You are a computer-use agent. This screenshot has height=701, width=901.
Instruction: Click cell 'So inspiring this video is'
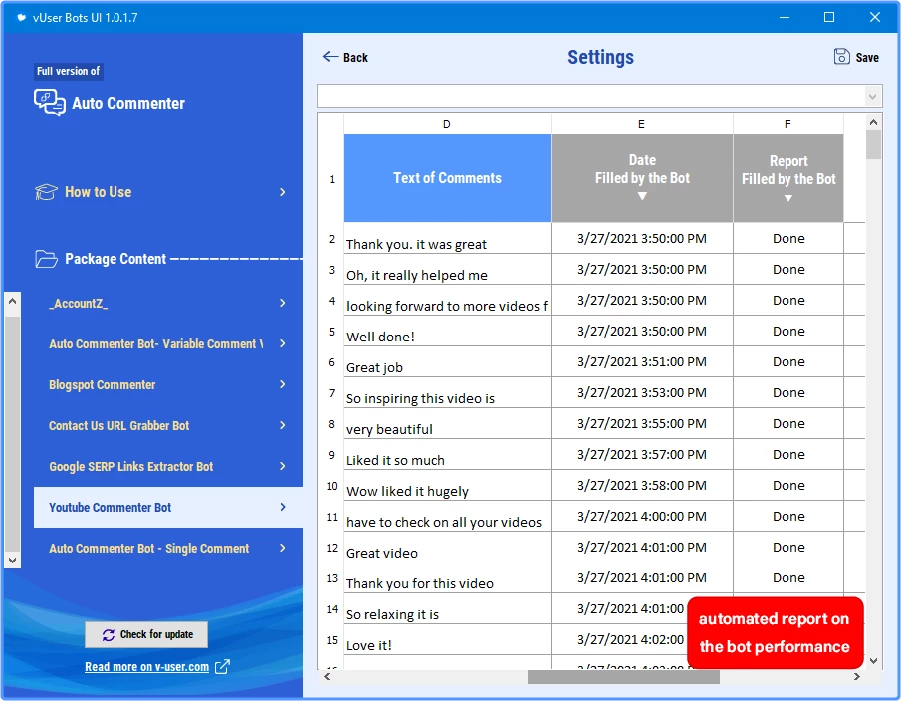coord(447,393)
